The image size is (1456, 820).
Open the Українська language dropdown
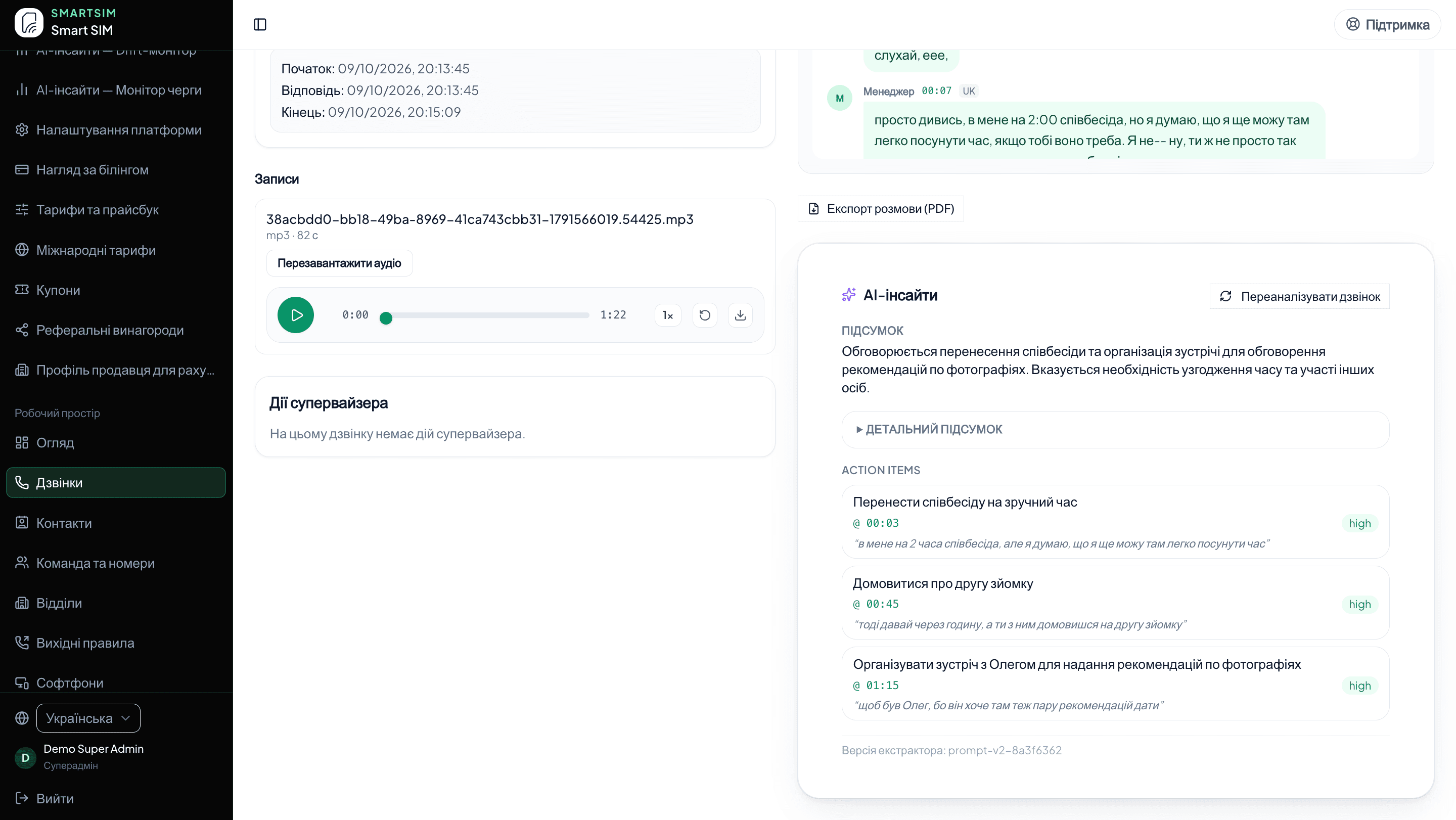(88, 718)
